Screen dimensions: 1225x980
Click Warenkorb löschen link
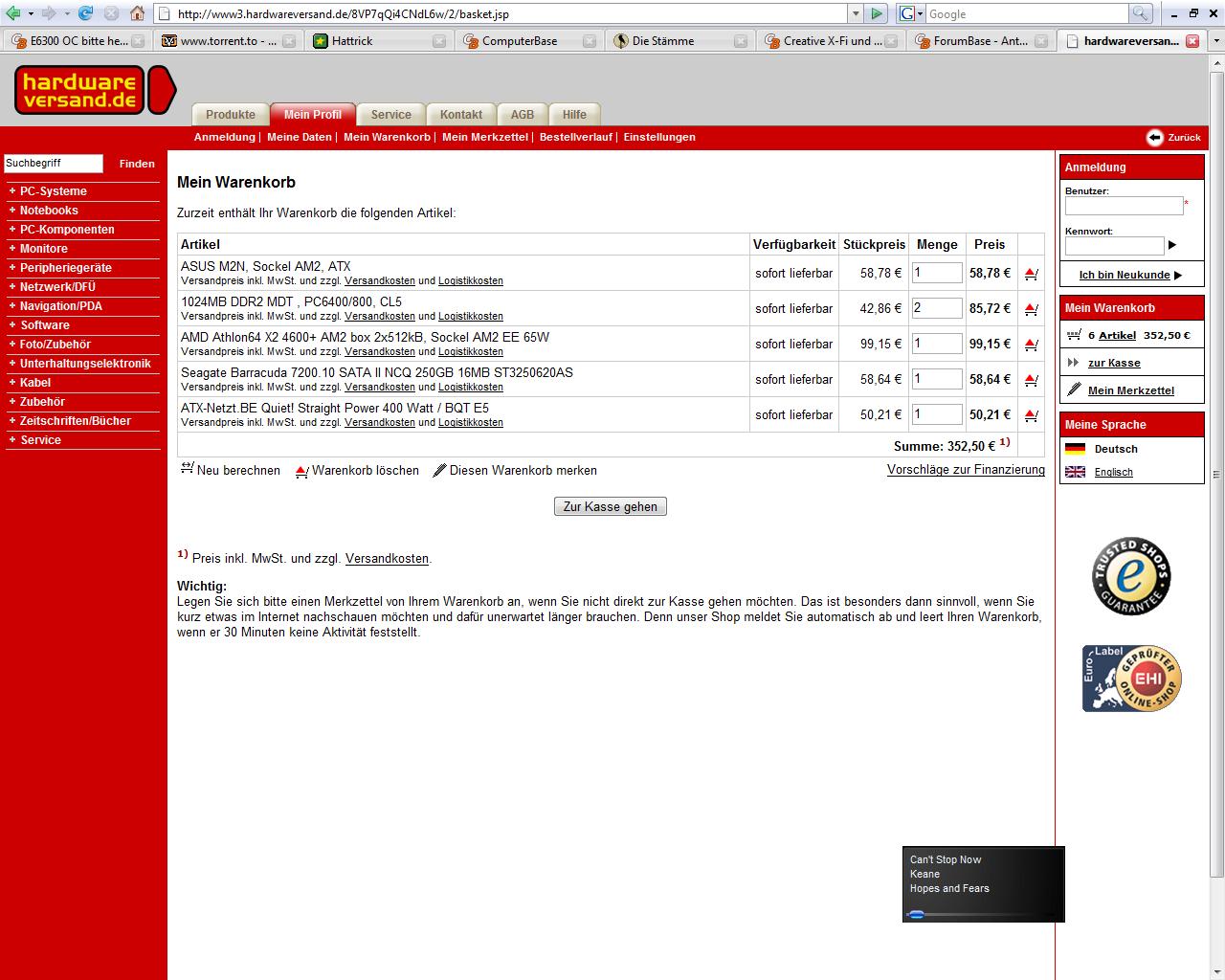[357, 470]
